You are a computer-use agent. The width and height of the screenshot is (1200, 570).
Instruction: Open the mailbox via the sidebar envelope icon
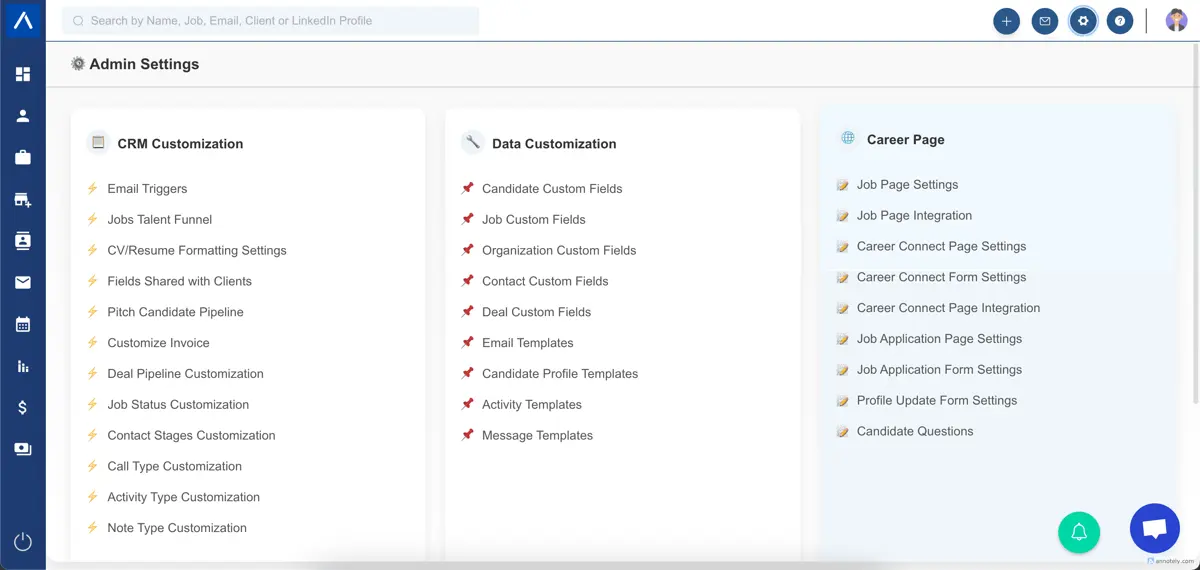pyautogui.click(x=22, y=283)
